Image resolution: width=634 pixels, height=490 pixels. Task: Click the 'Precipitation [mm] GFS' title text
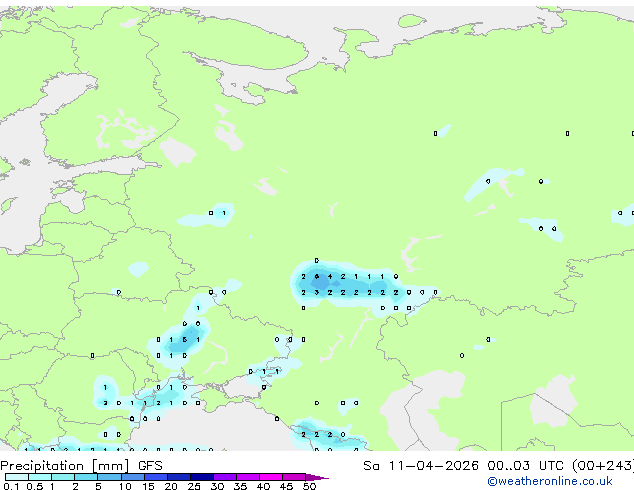click(x=81, y=466)
